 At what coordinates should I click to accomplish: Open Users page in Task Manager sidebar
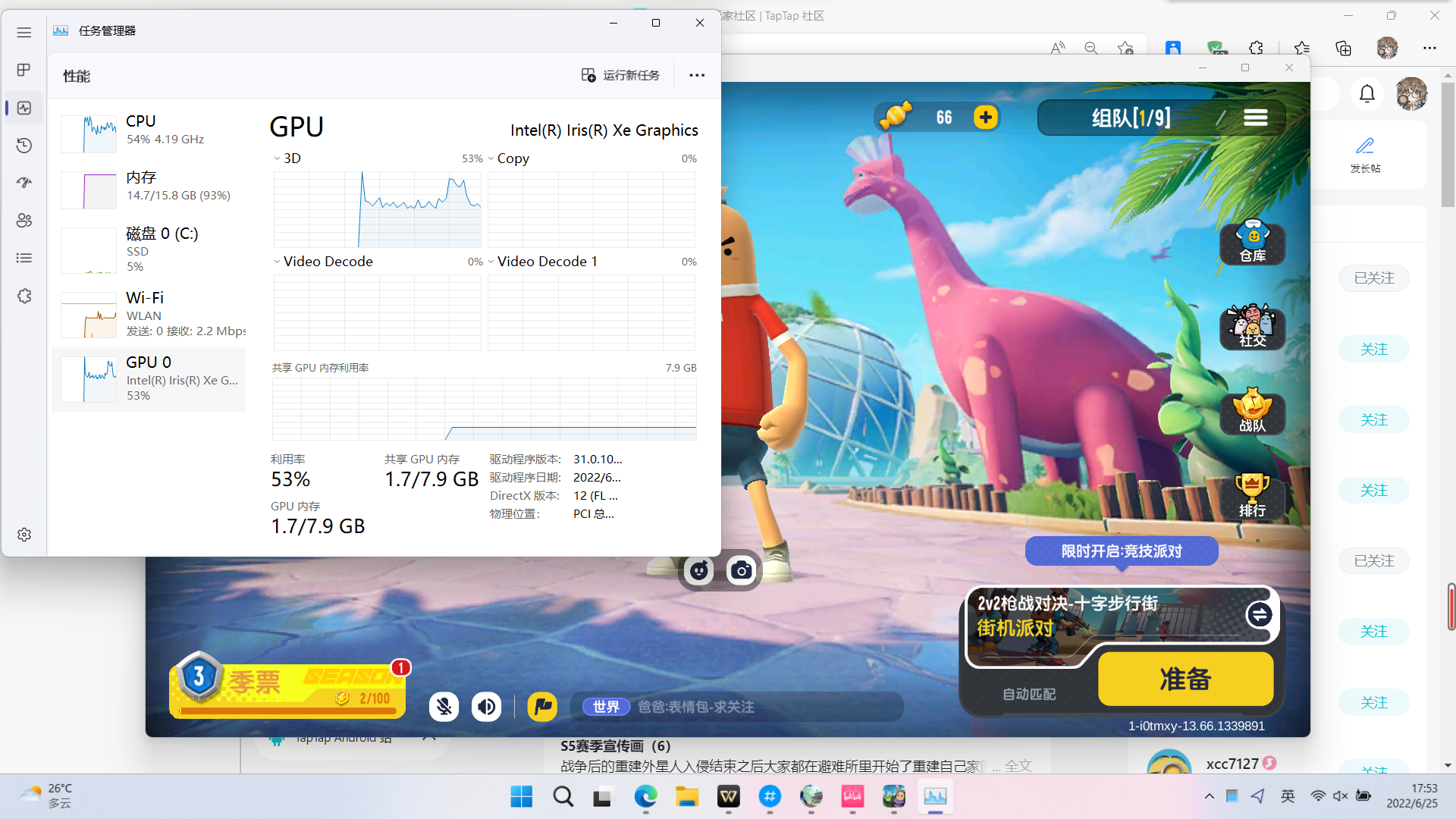tap(24, 220)
